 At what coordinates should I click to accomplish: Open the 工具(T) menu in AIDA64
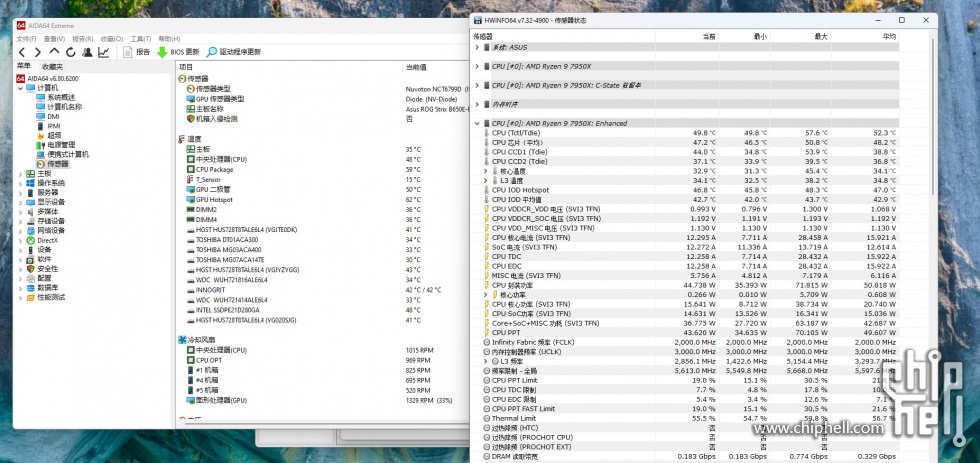point(141,39)
